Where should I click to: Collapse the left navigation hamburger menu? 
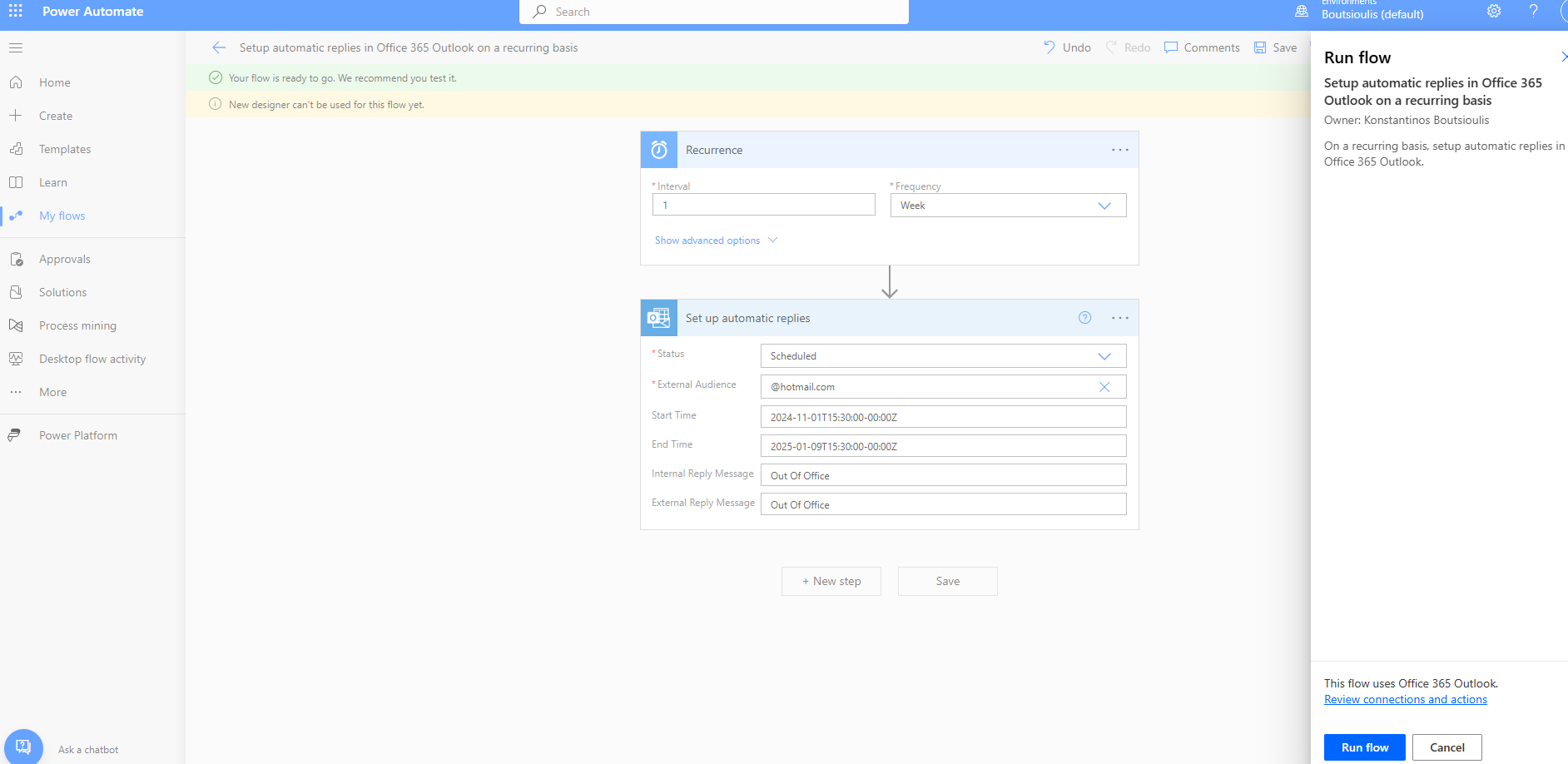[16, 47]
